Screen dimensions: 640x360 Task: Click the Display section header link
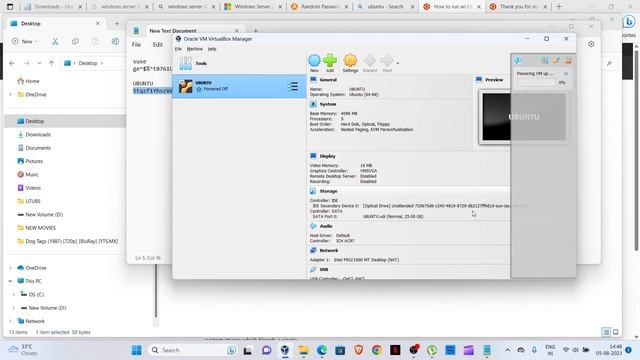[327, 156]
